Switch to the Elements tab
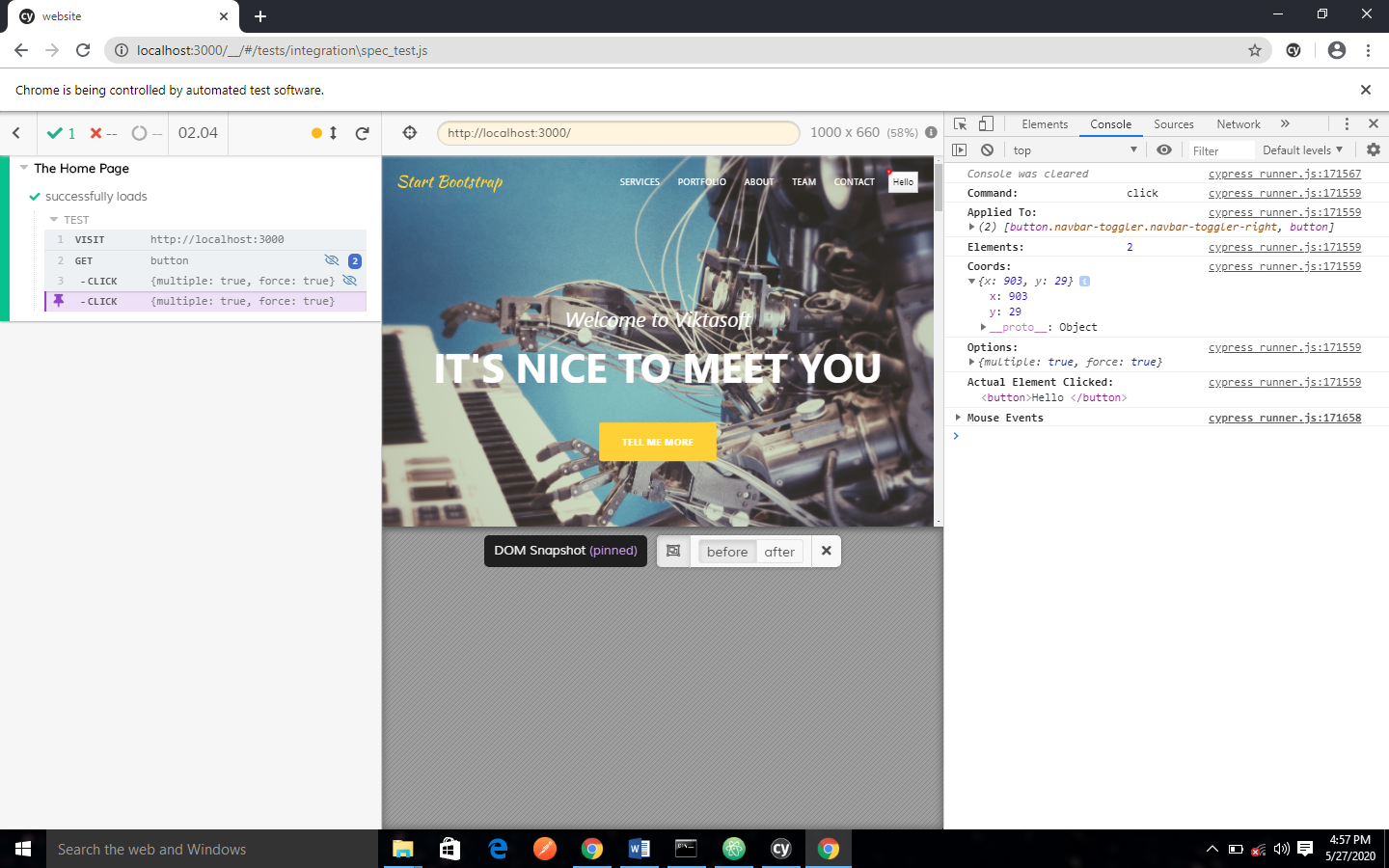This screenshot has width=1389, height=868. (1045, 124)
